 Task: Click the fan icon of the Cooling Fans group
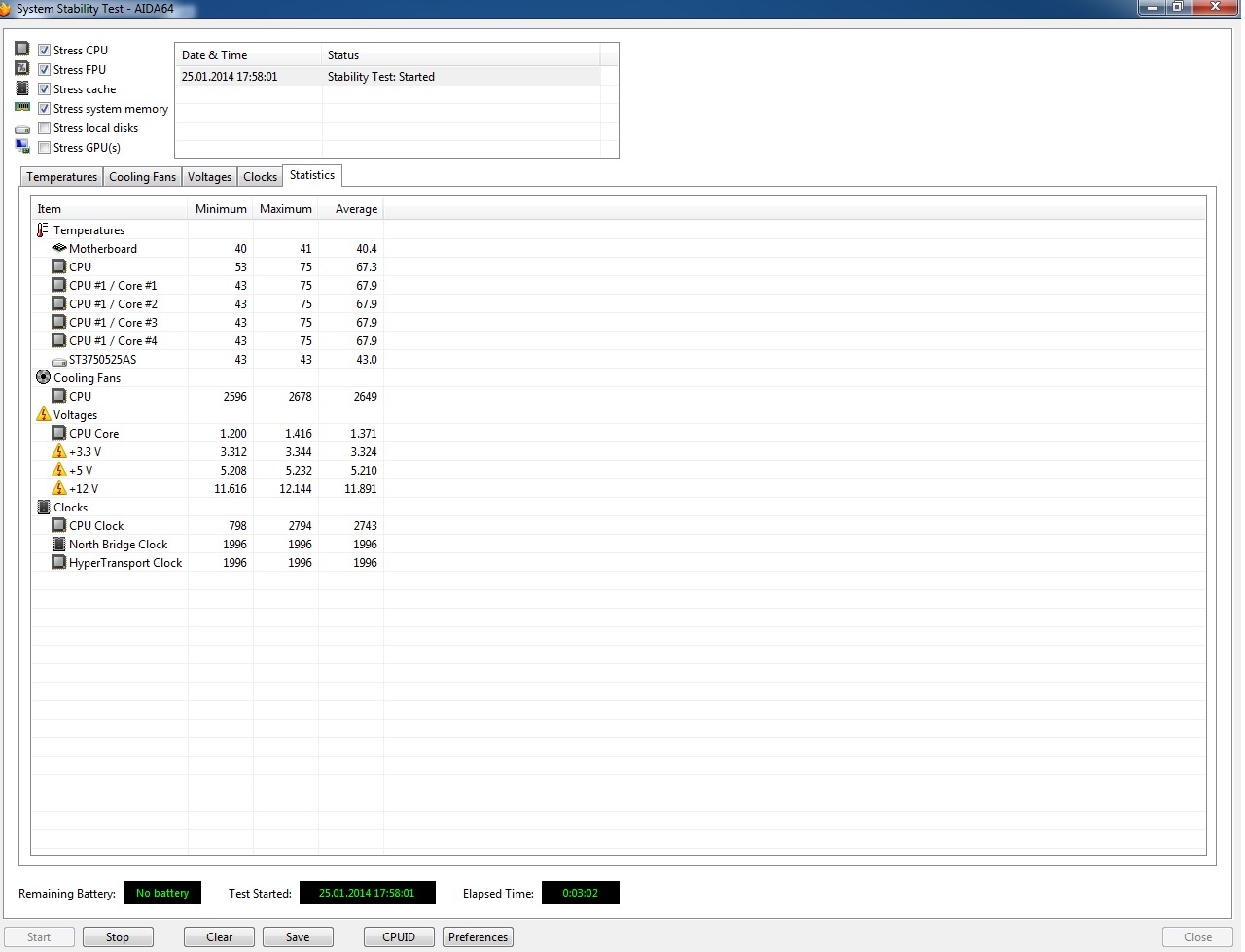[x=43, y=377]
